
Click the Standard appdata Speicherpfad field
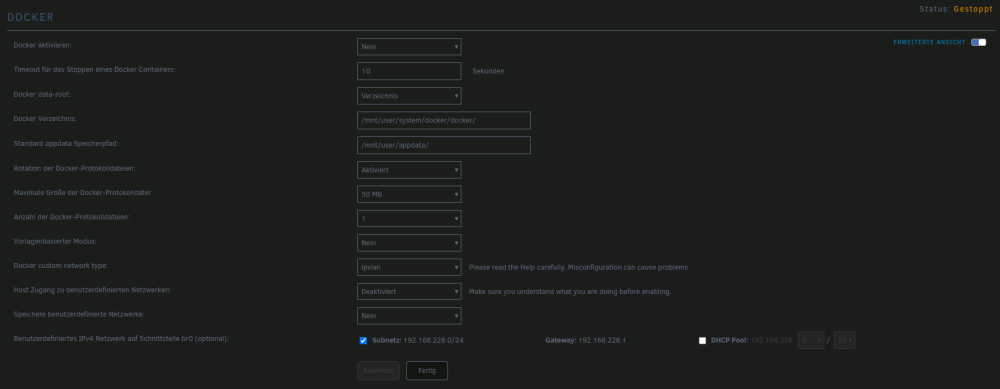(x=444, y=145)
